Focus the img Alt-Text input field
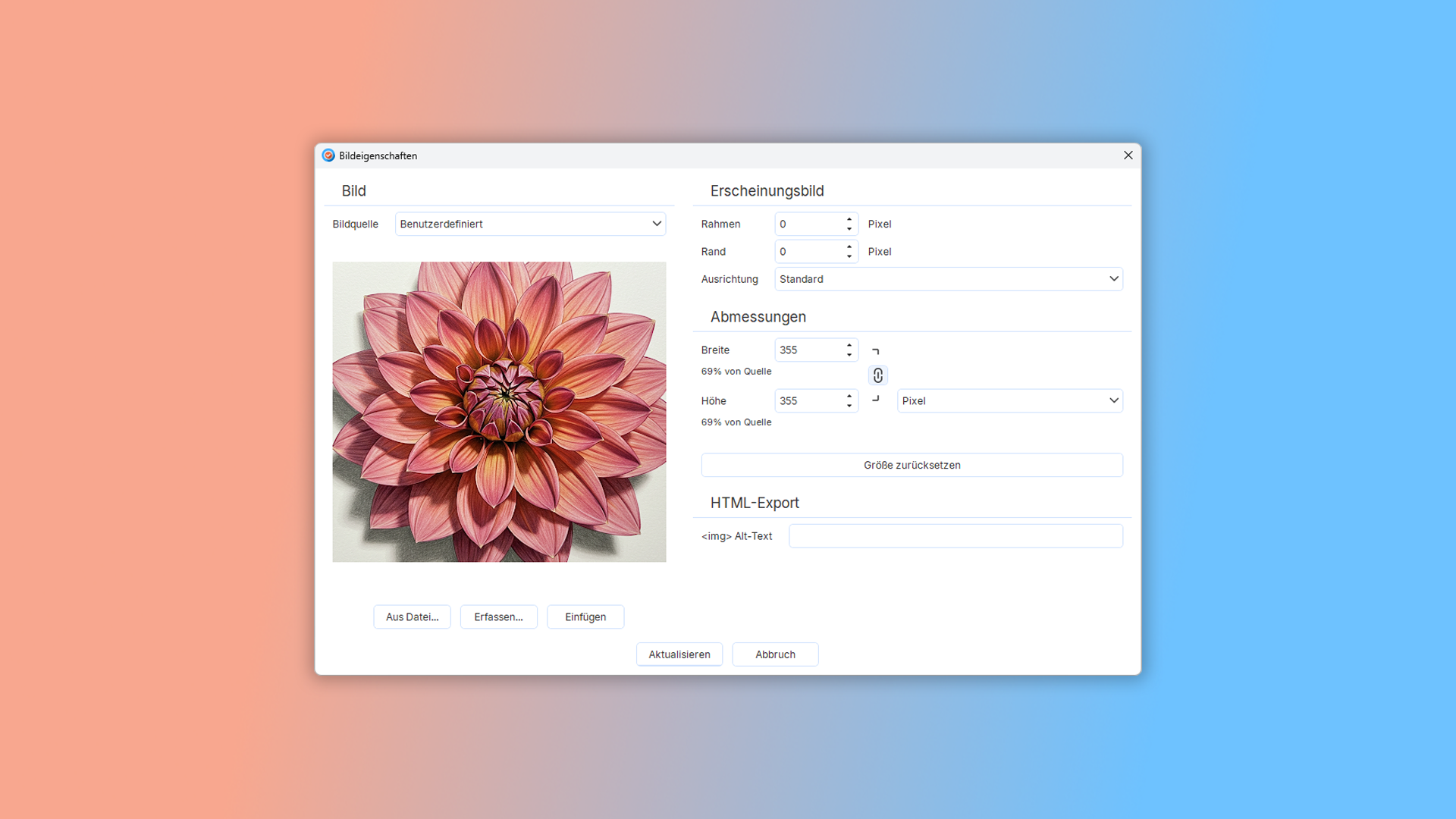 coord(955,536)
